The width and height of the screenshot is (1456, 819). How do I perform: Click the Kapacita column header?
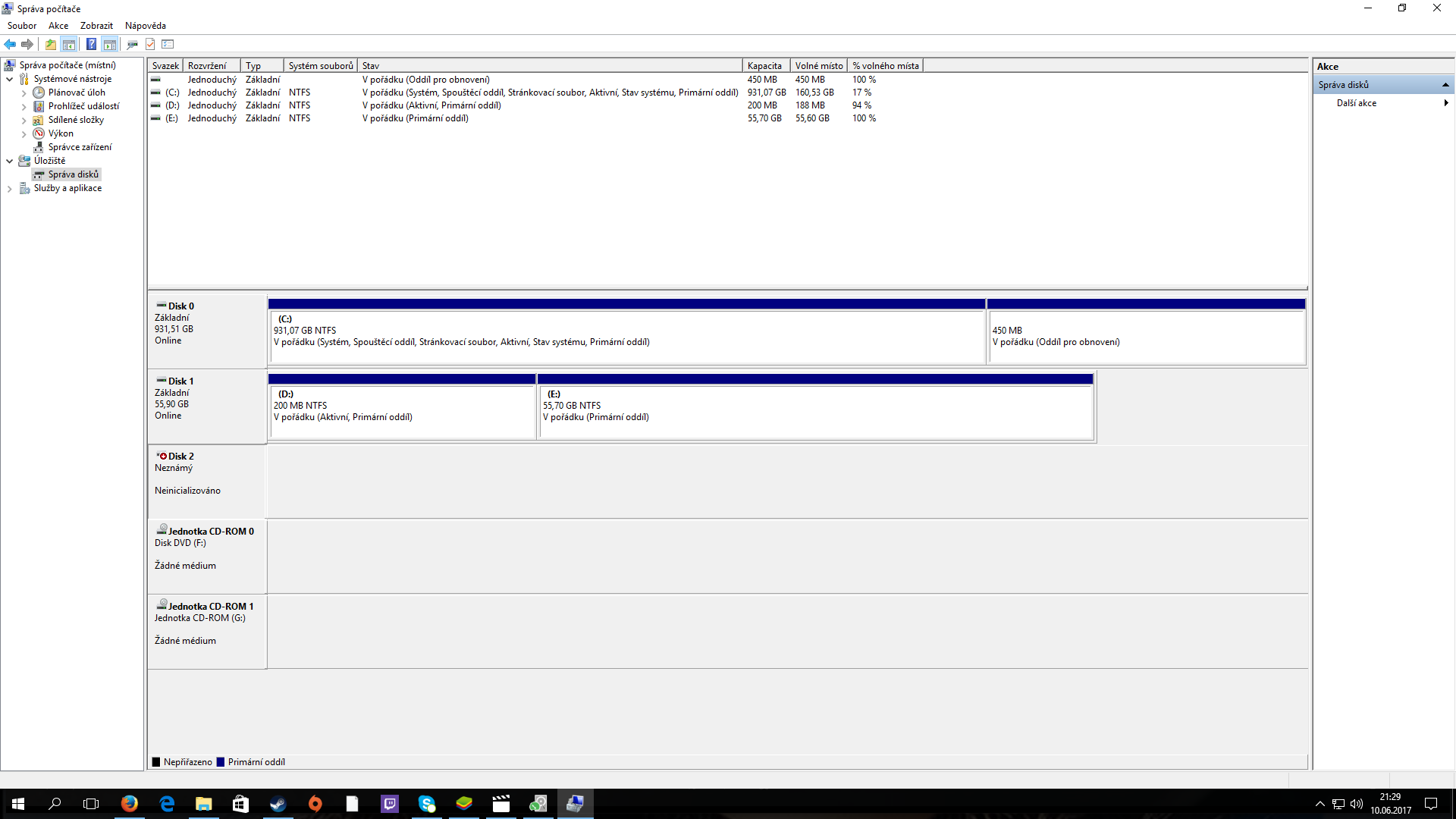click(x=764, y=66)
